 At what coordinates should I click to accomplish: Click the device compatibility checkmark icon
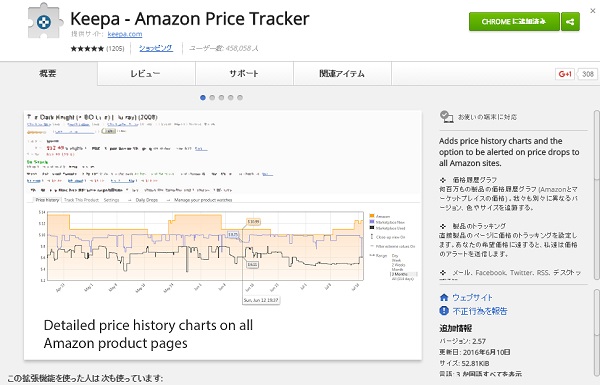pos(446,117)
